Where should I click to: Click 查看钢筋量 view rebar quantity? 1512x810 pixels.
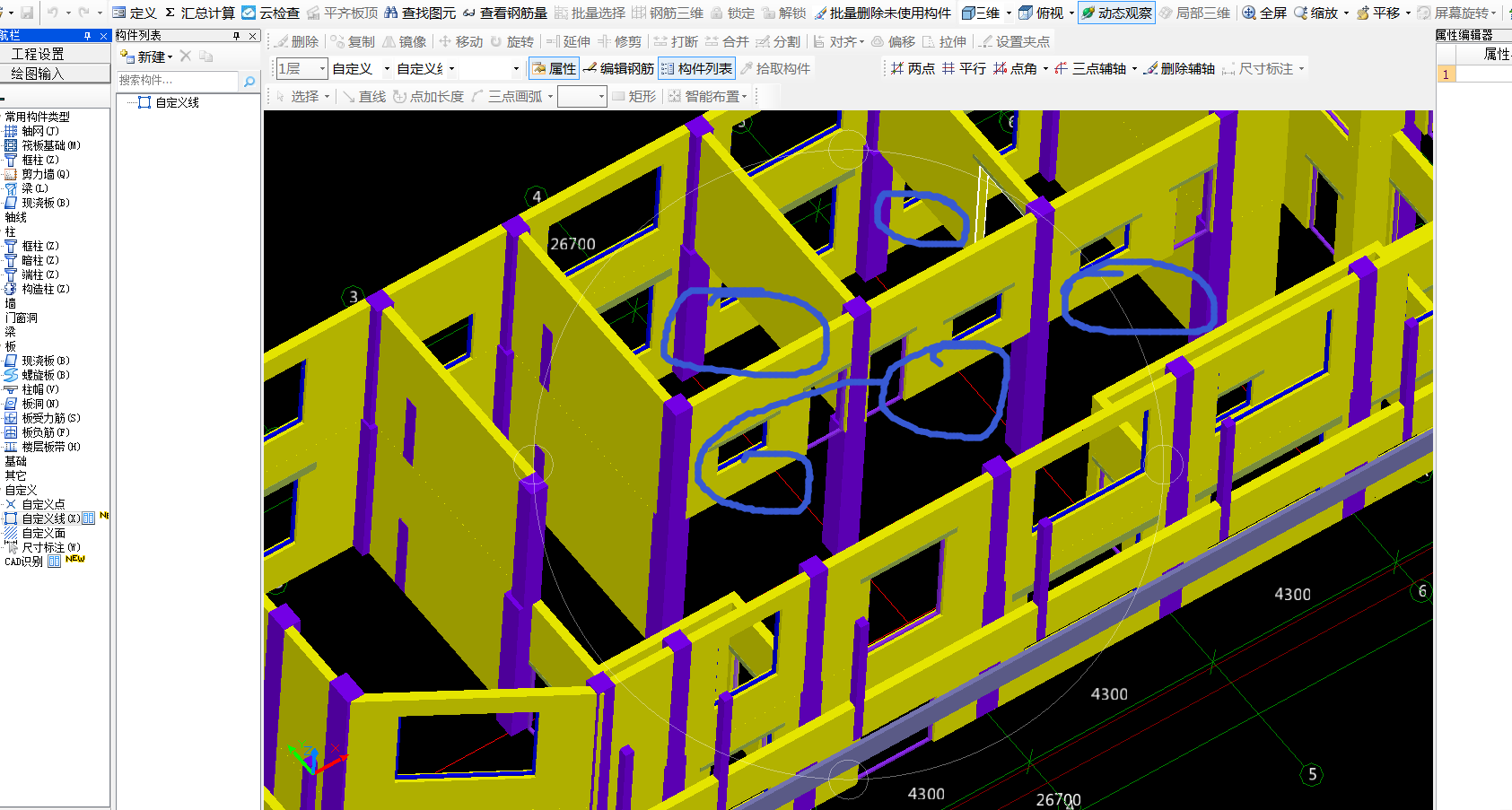click(x=505, y=13)
